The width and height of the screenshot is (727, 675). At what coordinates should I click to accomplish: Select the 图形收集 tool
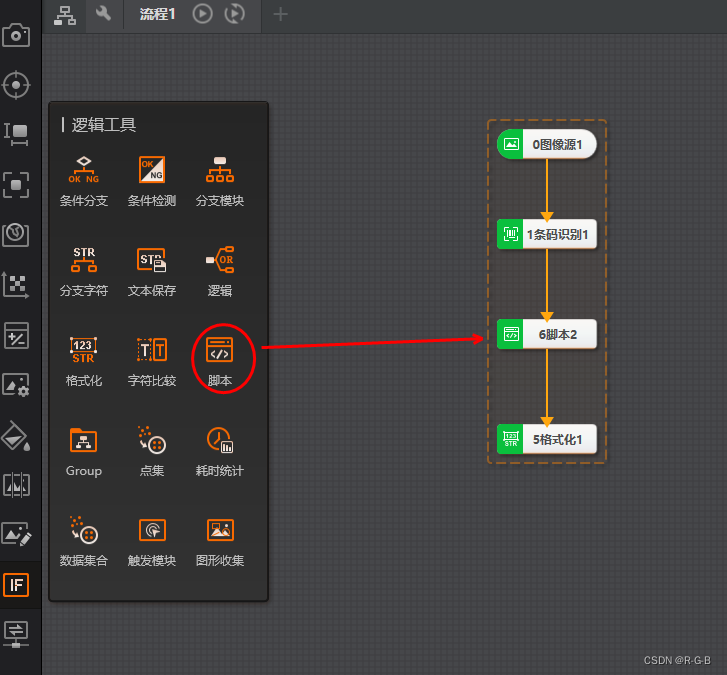220,541
